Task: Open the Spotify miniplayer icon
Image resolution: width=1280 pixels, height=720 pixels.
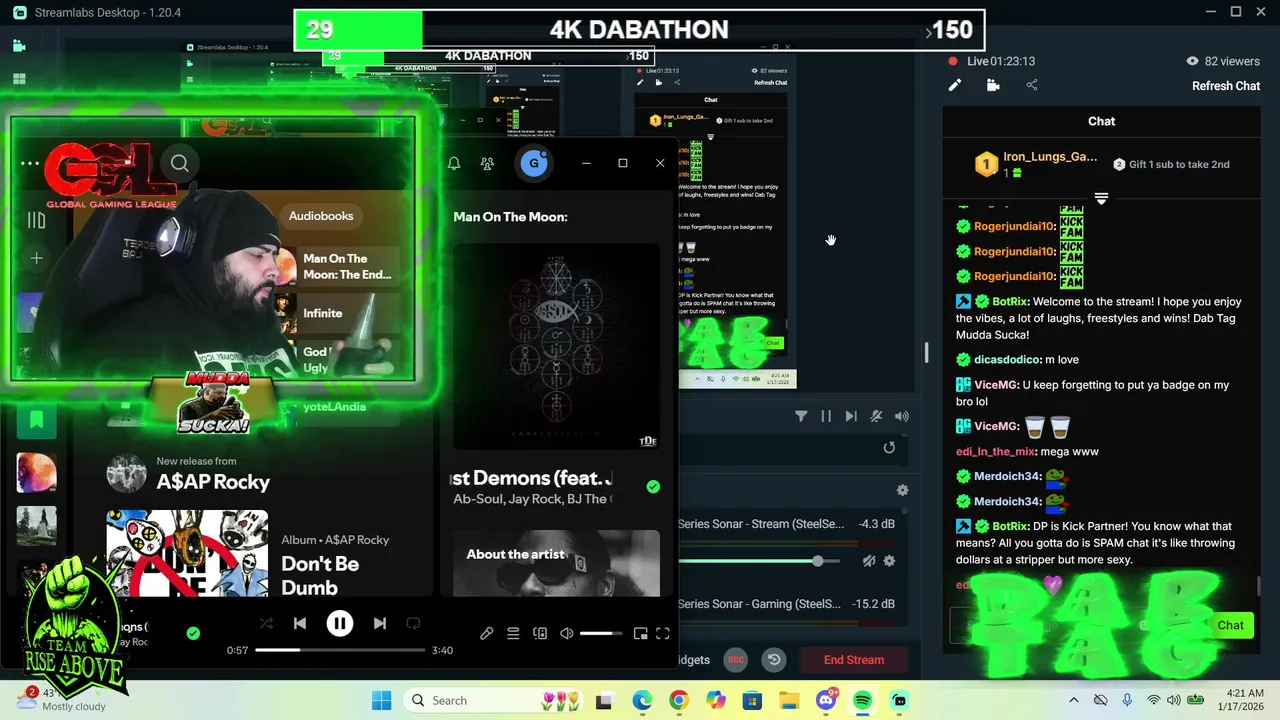Action: 640,633
